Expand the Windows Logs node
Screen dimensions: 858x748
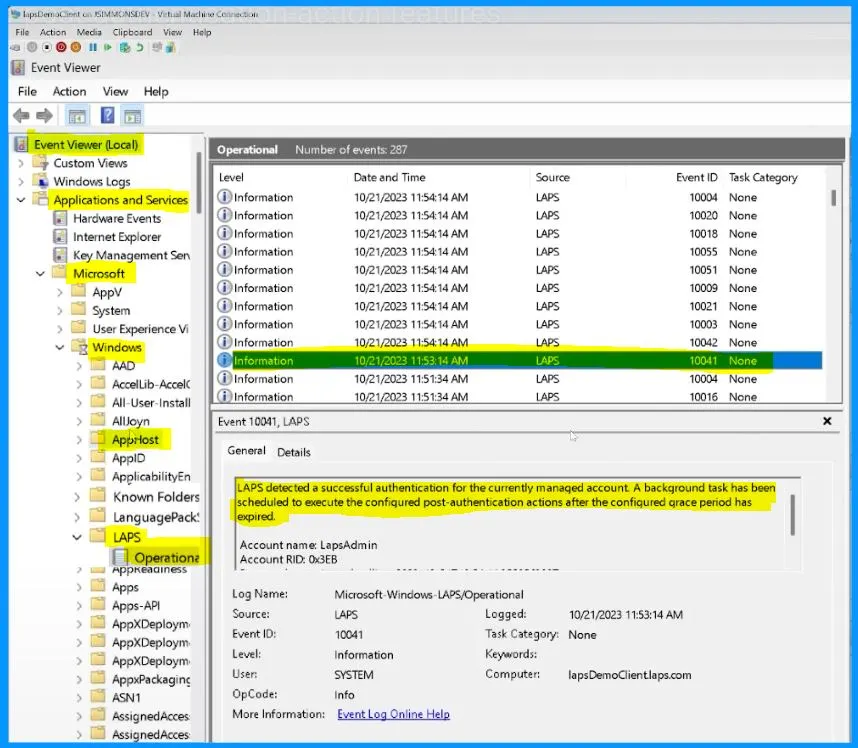[x=21, y=181]
